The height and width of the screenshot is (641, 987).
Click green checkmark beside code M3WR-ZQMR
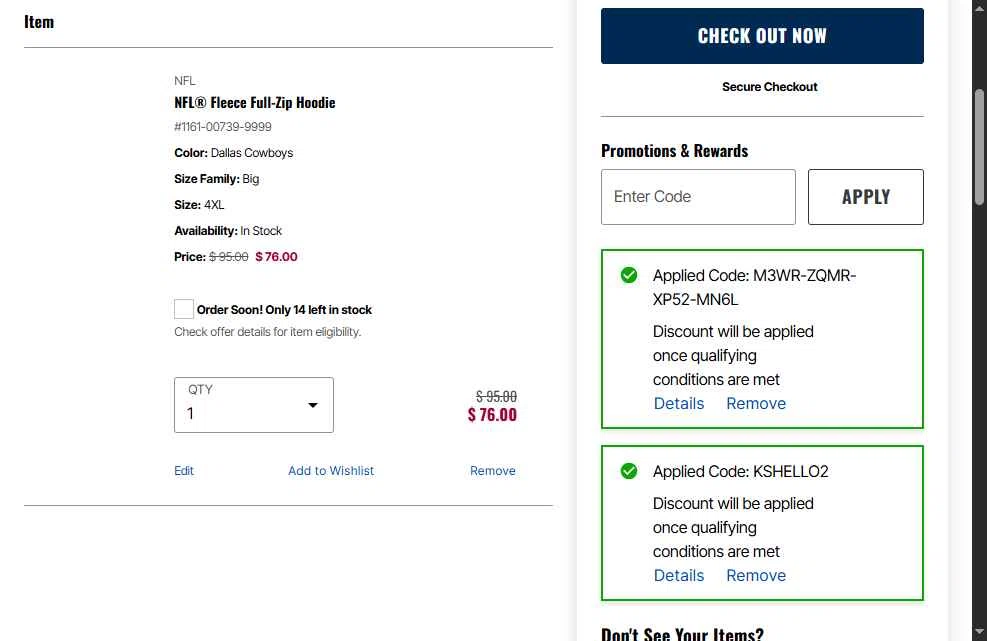(x=629, y=275)
